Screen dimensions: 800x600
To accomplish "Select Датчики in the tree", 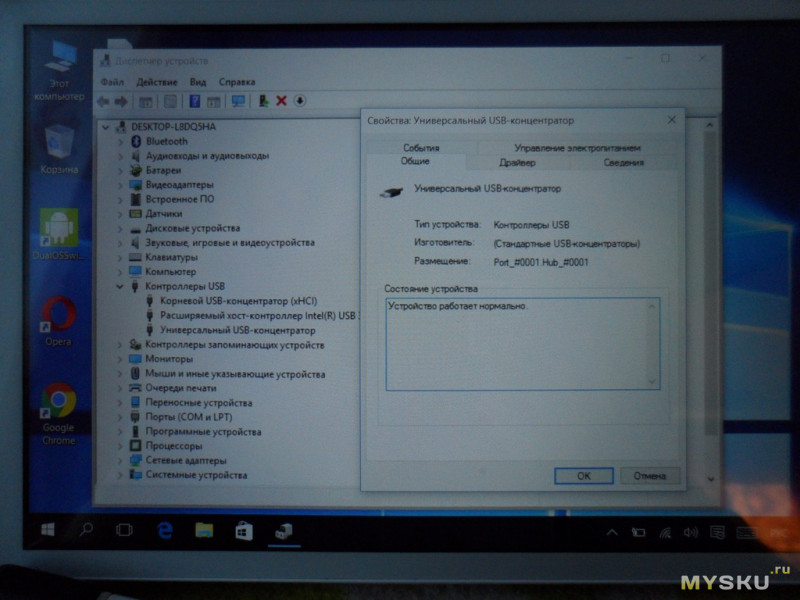I will pyautogui.click(x=163, y=214).
